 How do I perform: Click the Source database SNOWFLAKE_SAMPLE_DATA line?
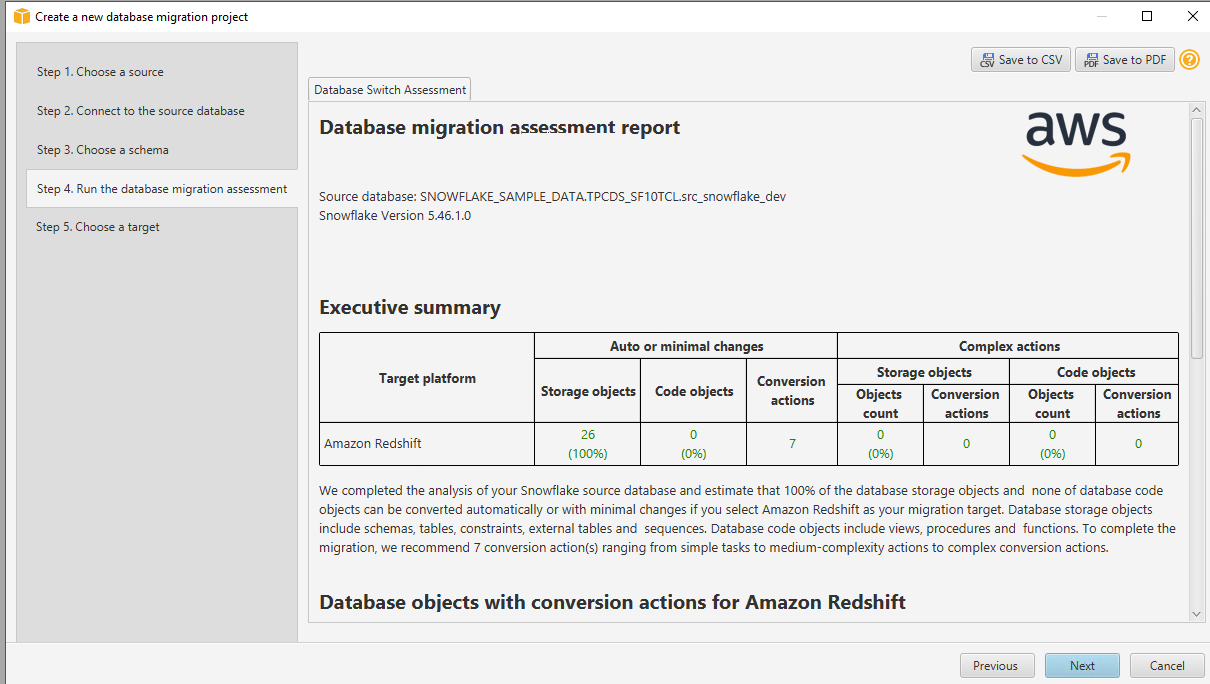pyautogui.click(x=553, y=197)
